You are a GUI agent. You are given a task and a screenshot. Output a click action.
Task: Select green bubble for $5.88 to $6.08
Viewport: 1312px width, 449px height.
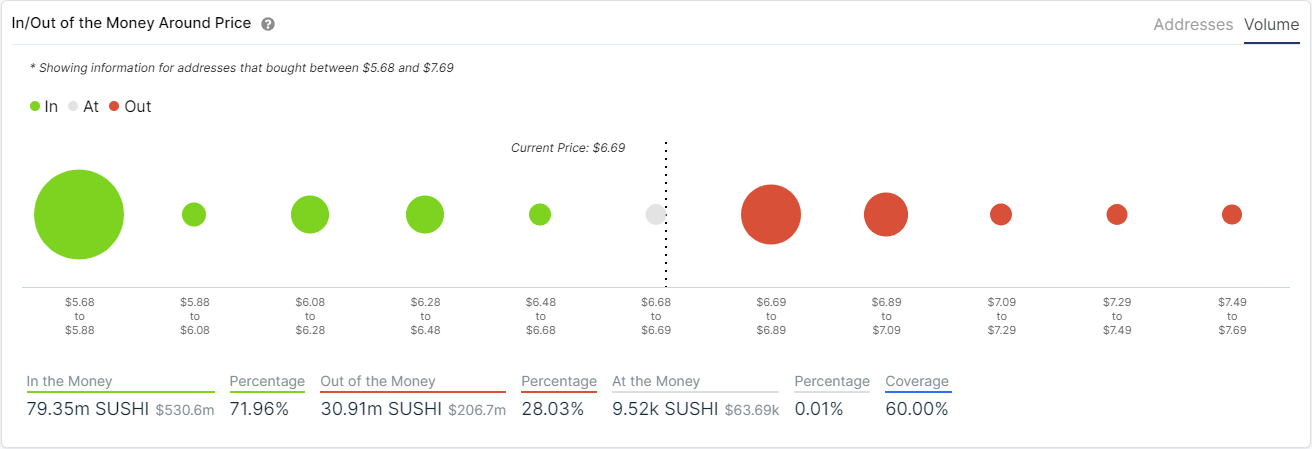point(194,214)
